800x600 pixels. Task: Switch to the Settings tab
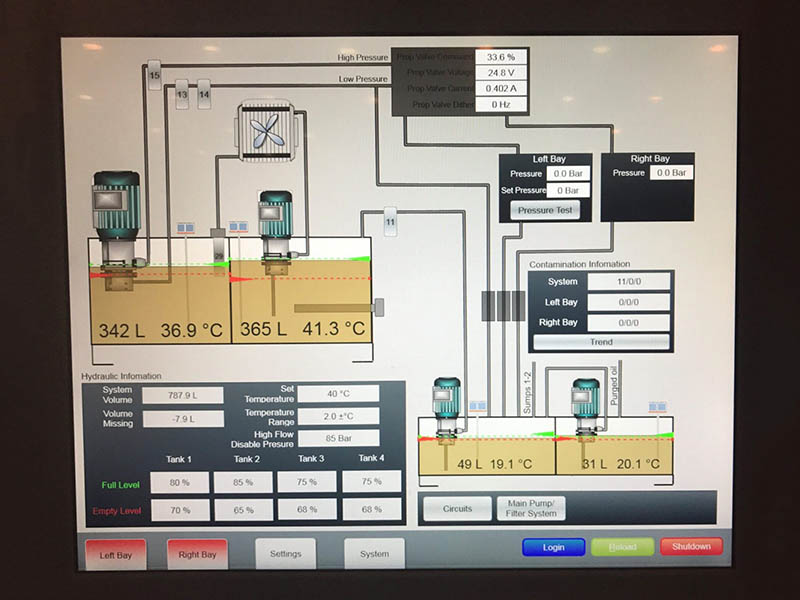(x=286, y=554)
